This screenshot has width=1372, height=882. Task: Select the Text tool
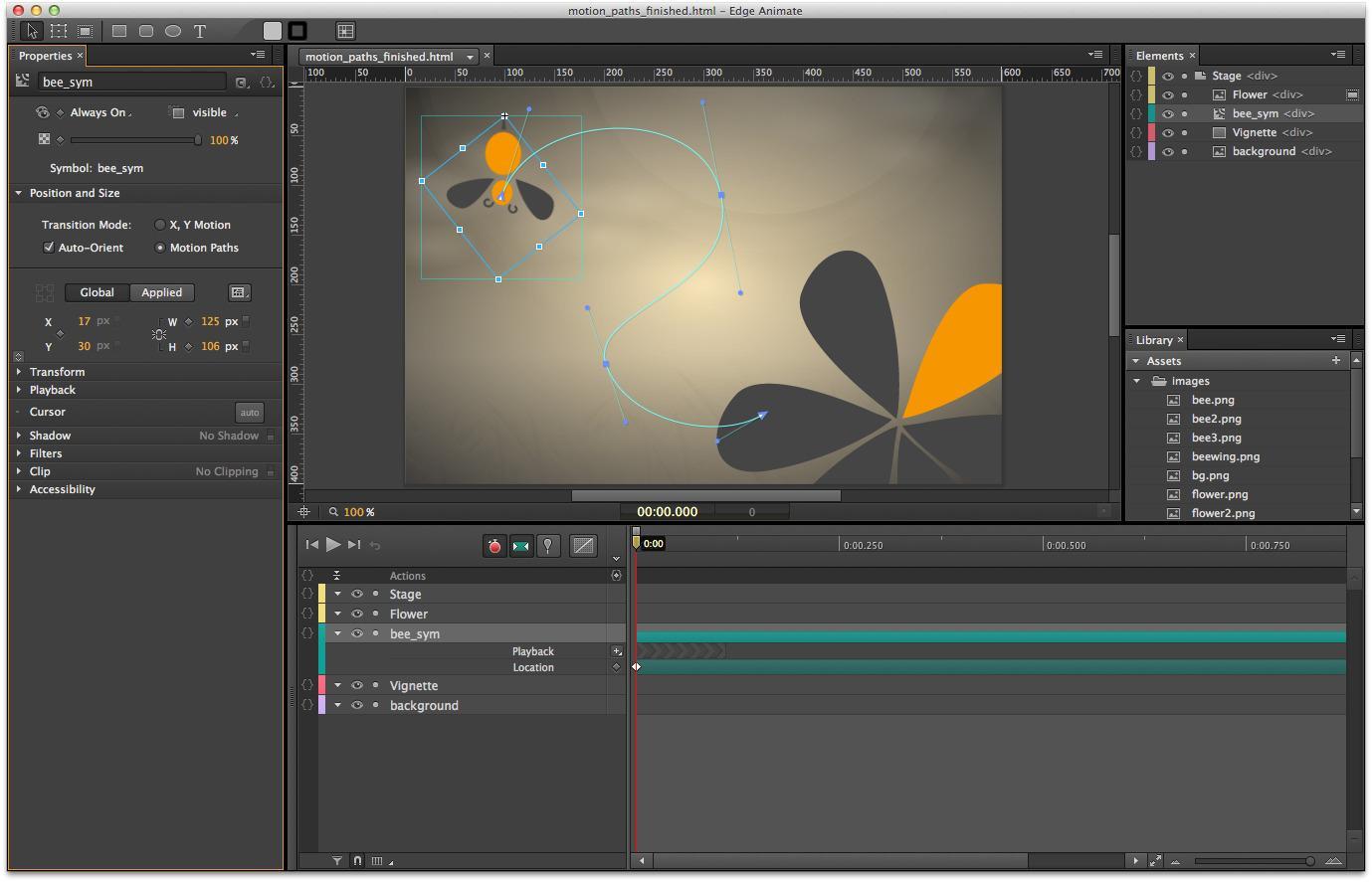198,31
